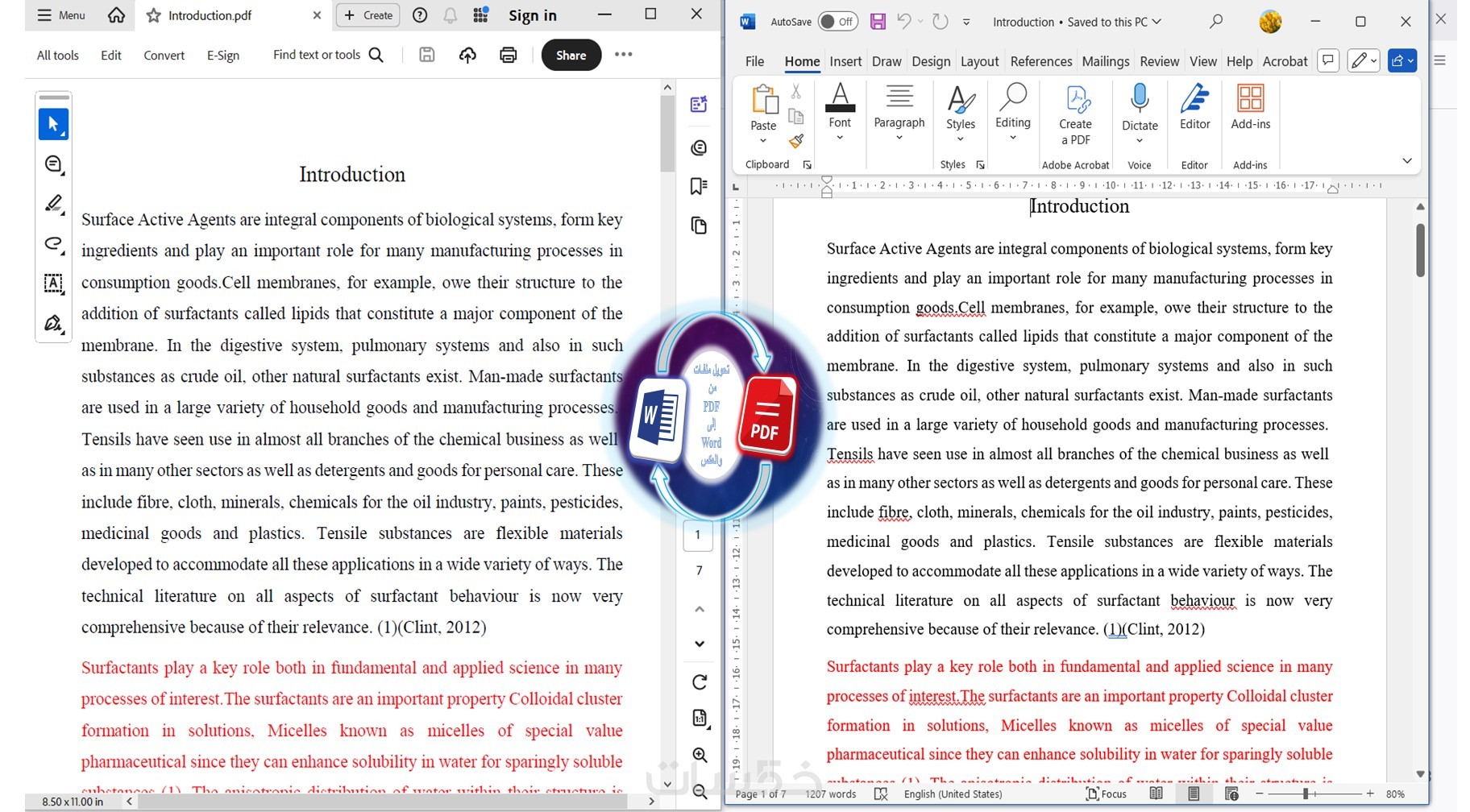Screen dimensions: 1470x812
Task: Switch to the Acrobat tab in Word
Action: [x=1285, y=61]
